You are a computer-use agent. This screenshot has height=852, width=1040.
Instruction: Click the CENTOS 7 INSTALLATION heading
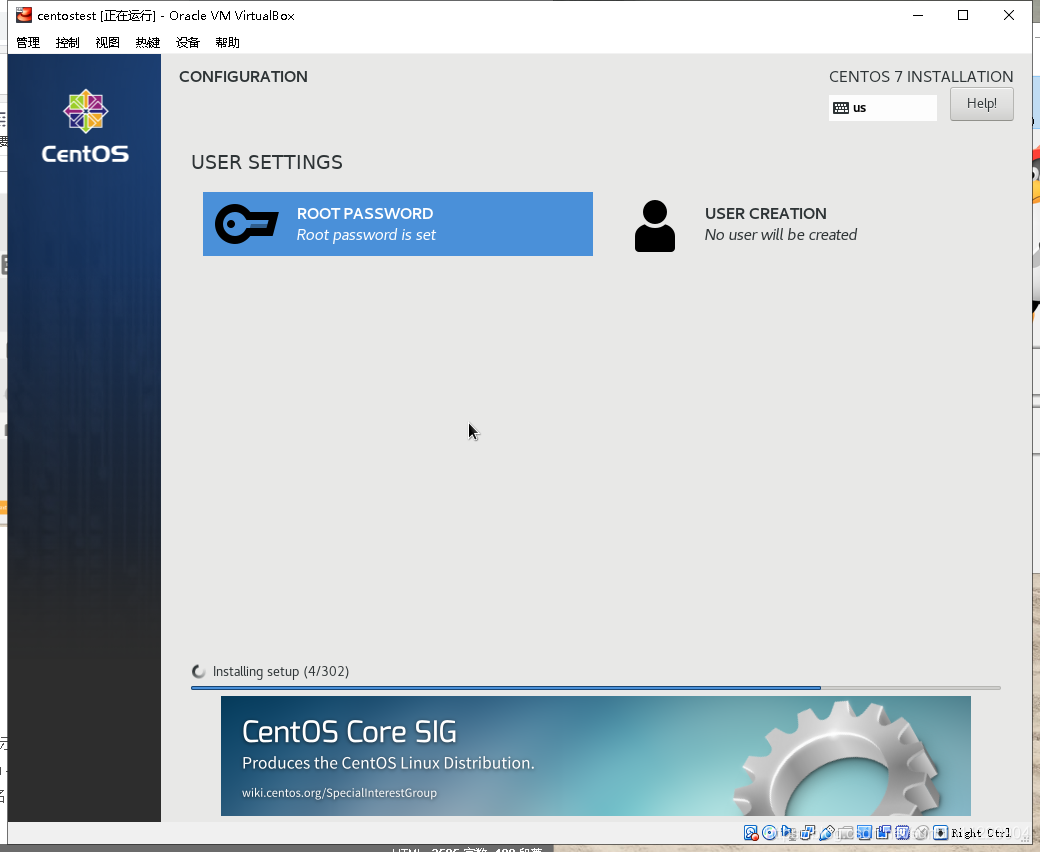coord(921,77)
